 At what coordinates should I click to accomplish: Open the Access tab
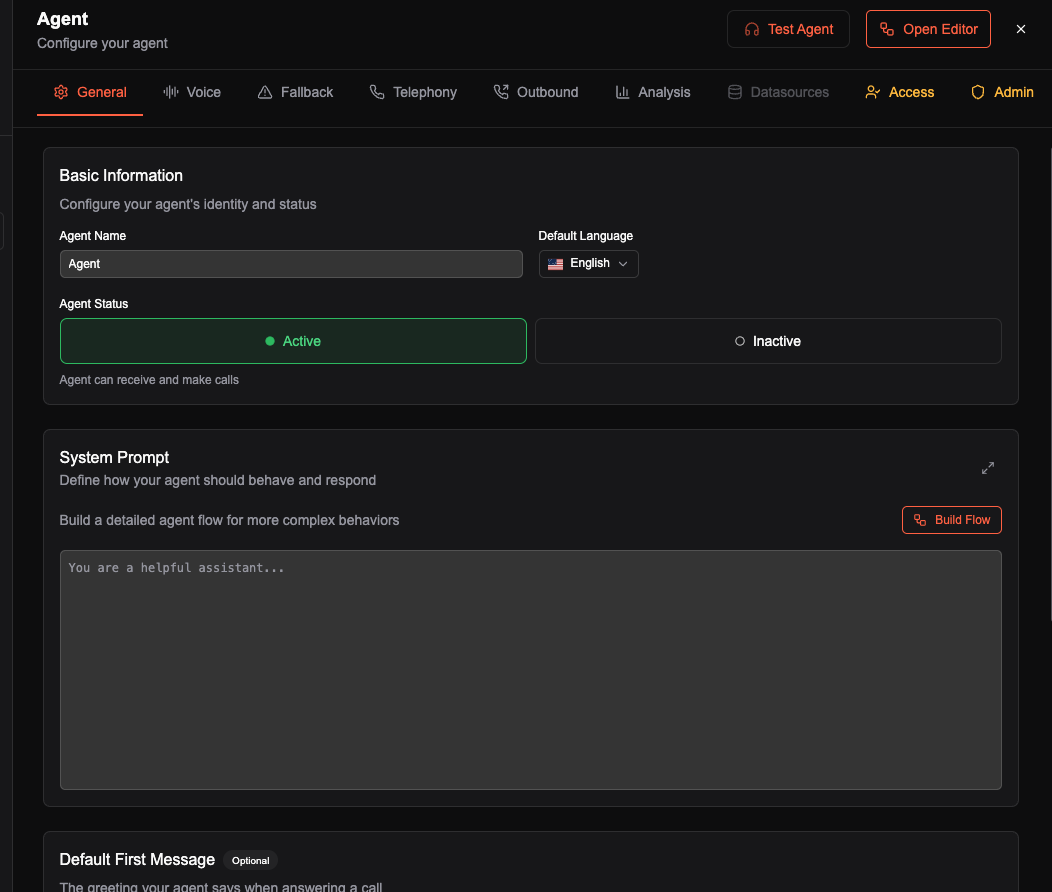[900, 92]
